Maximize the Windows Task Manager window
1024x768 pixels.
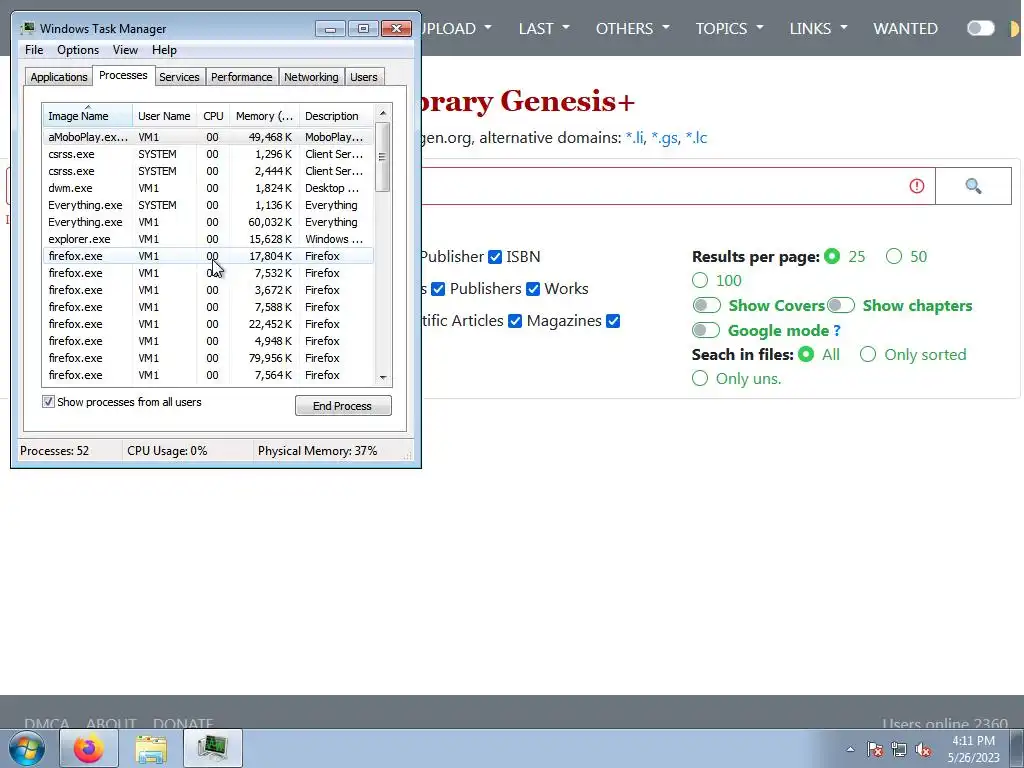[363, 29]
